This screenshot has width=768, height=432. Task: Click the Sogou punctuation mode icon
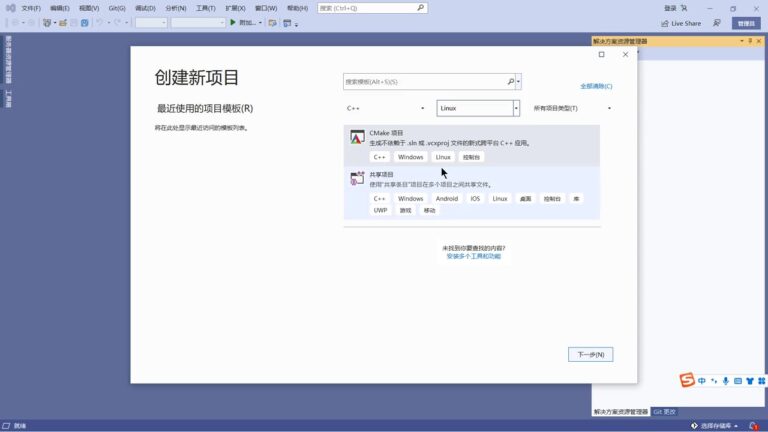[x=714, y=381]
